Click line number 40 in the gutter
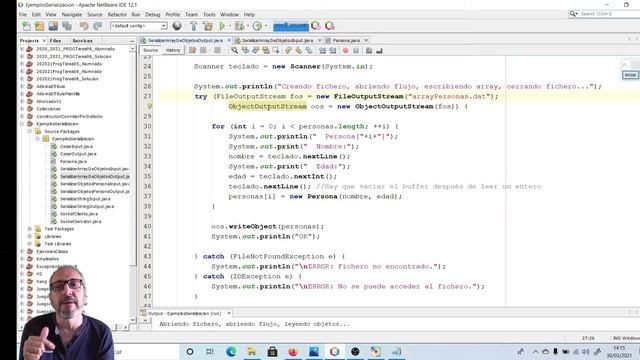This screenshot has height=360, width=640. pyautogui.click(x=147, y=227)
